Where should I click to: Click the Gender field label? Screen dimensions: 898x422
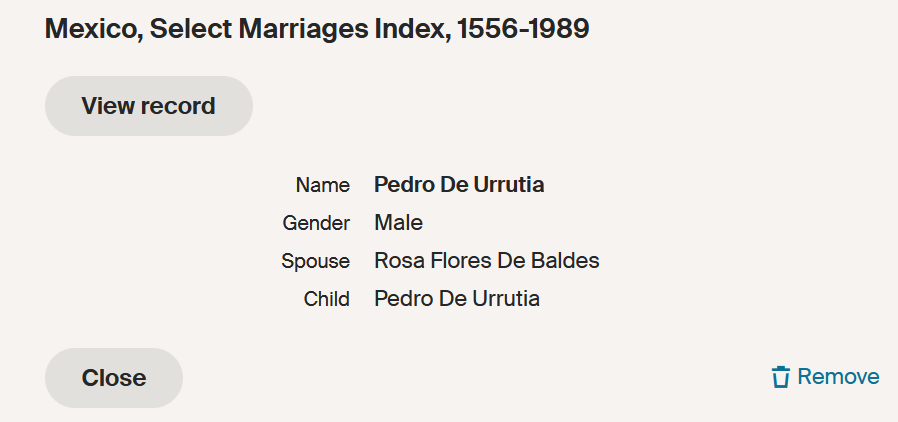[x=316, y=223]
